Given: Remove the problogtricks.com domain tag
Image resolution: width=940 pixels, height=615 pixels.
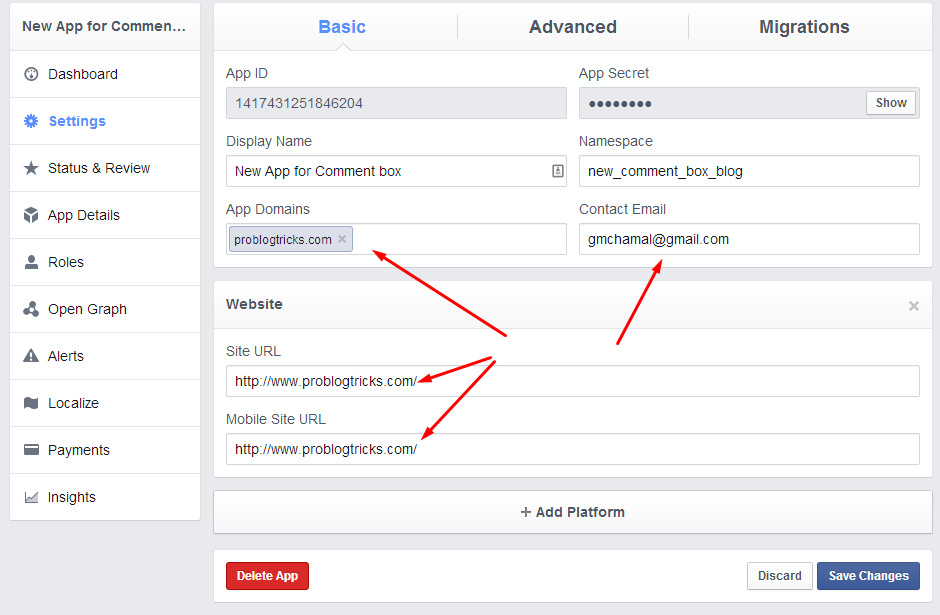Looking at the screenshot, I should [x=341, y=239].
